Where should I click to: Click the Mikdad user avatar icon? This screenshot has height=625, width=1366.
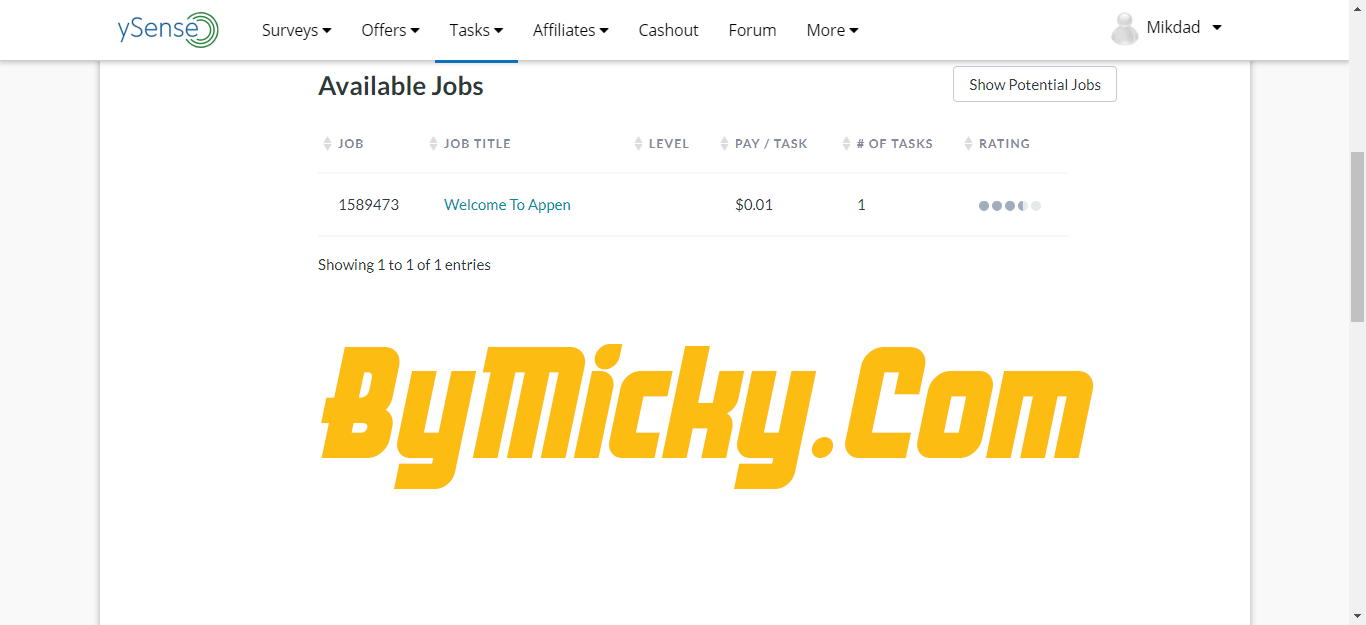pos(1125,29)
